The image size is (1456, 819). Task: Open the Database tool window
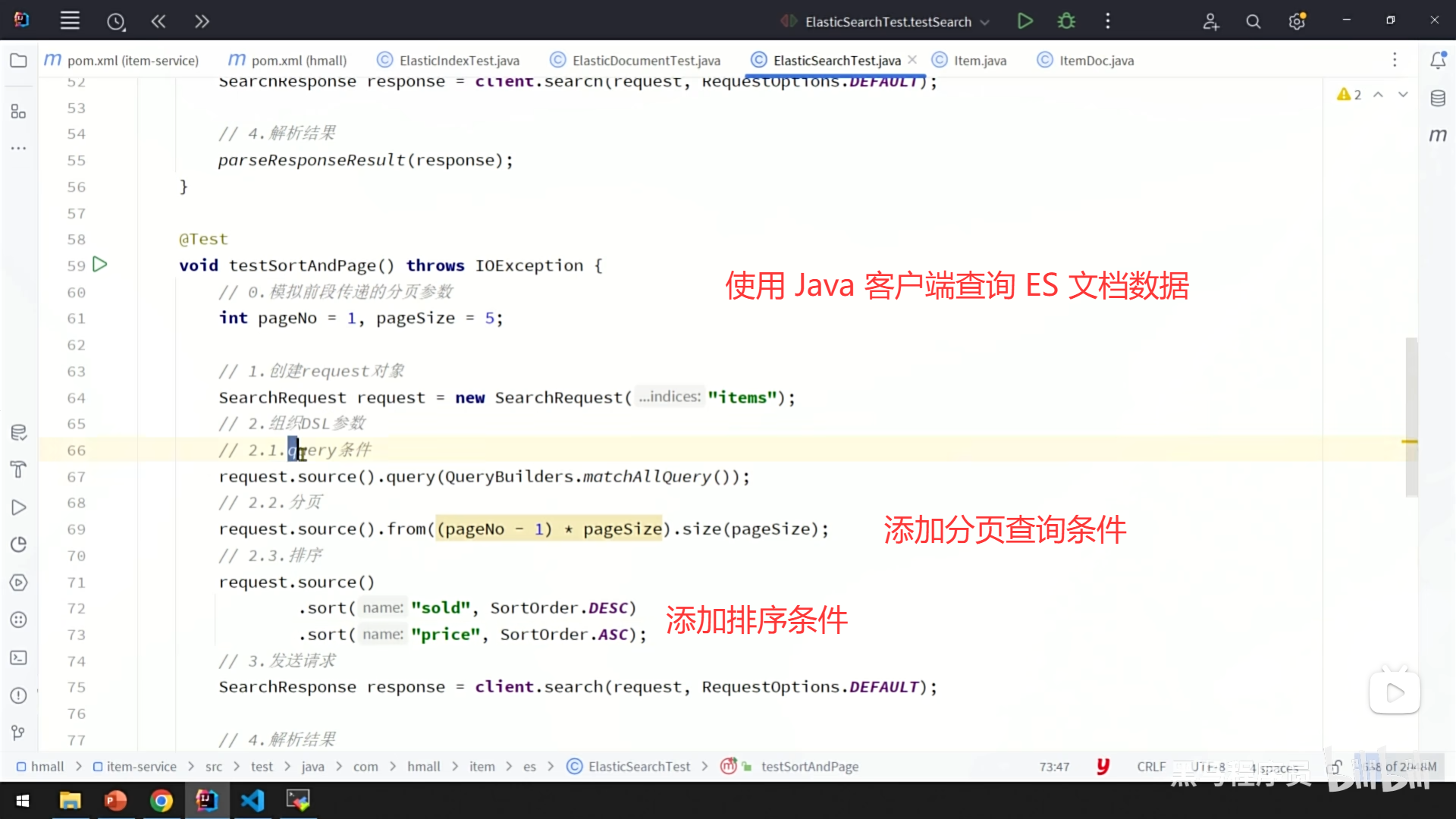(x=1438, y=99)
